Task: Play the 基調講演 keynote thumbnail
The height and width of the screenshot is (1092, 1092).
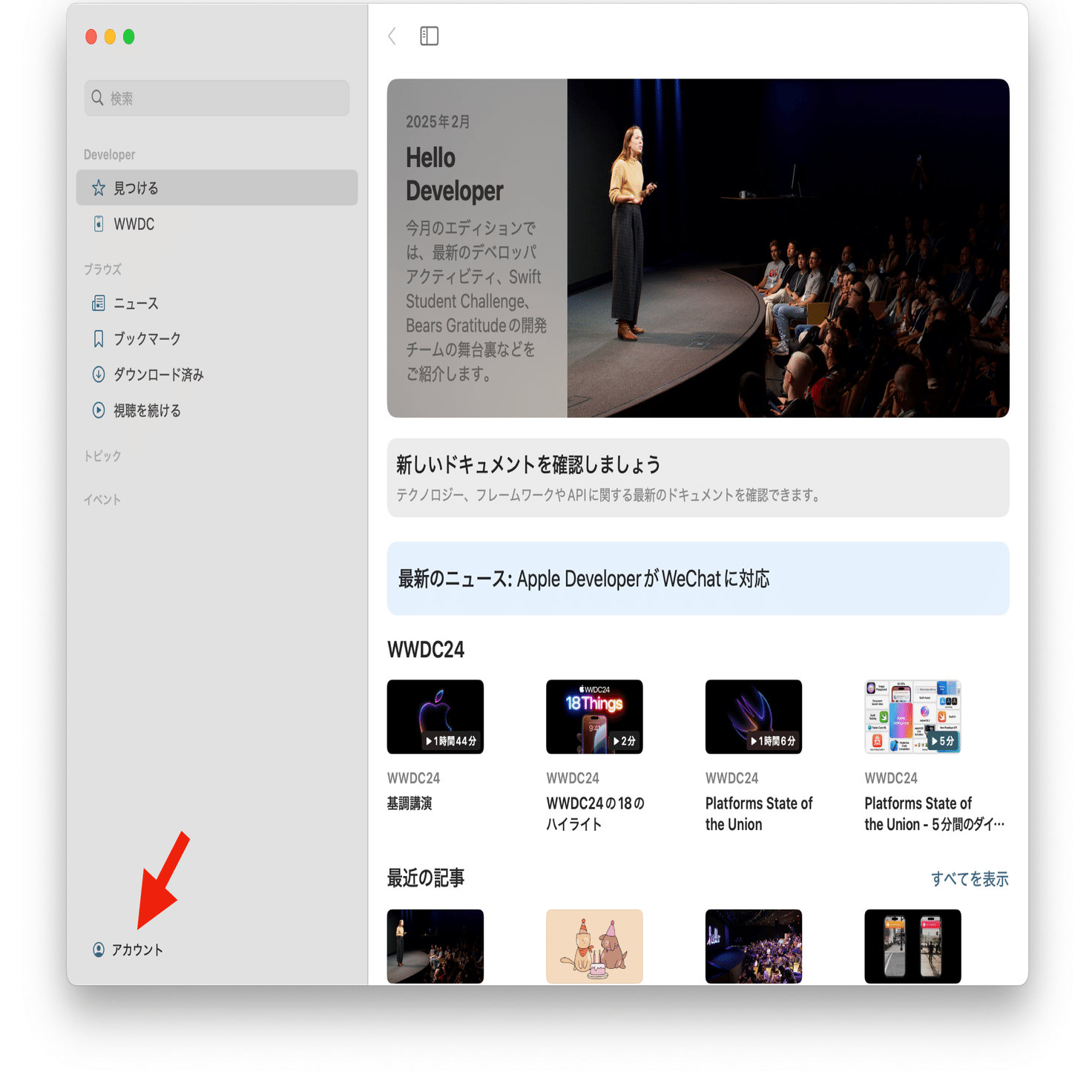Action: (x=435, y=717)
